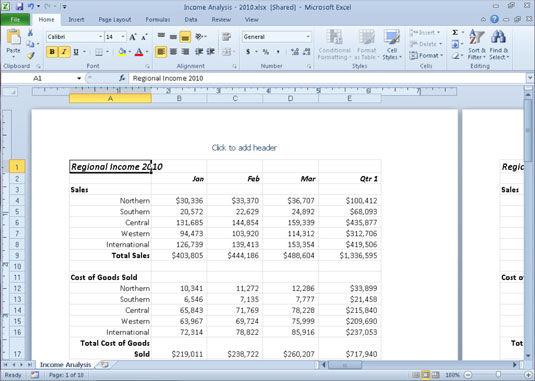Open the Name Box dropdown arrow
Screen dimensions: 535x381
tap(79, 78)
